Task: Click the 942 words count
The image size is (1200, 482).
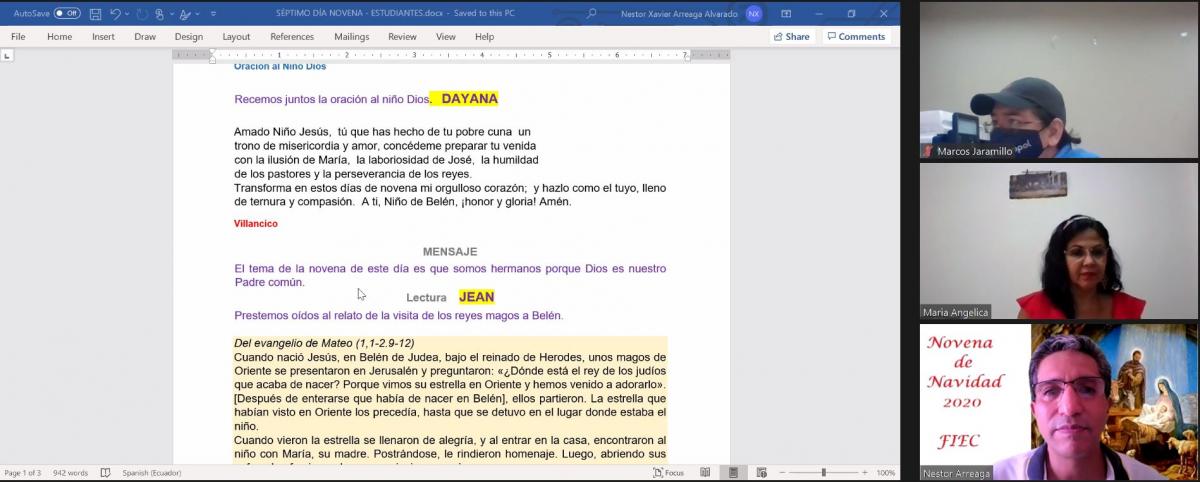Action: pyautogui.click(x=70, y=473)
